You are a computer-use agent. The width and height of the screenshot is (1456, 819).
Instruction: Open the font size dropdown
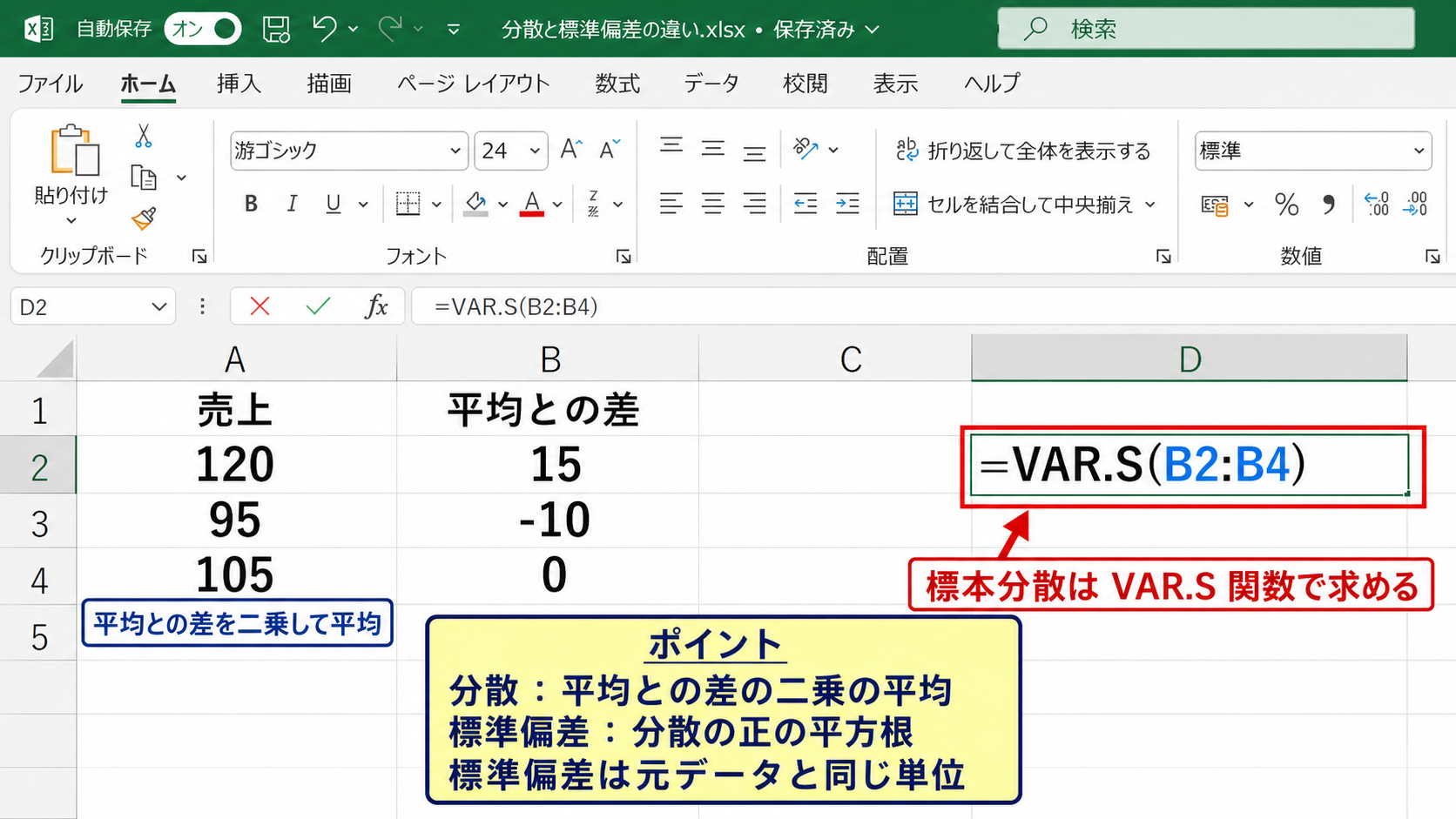(535, 151)
